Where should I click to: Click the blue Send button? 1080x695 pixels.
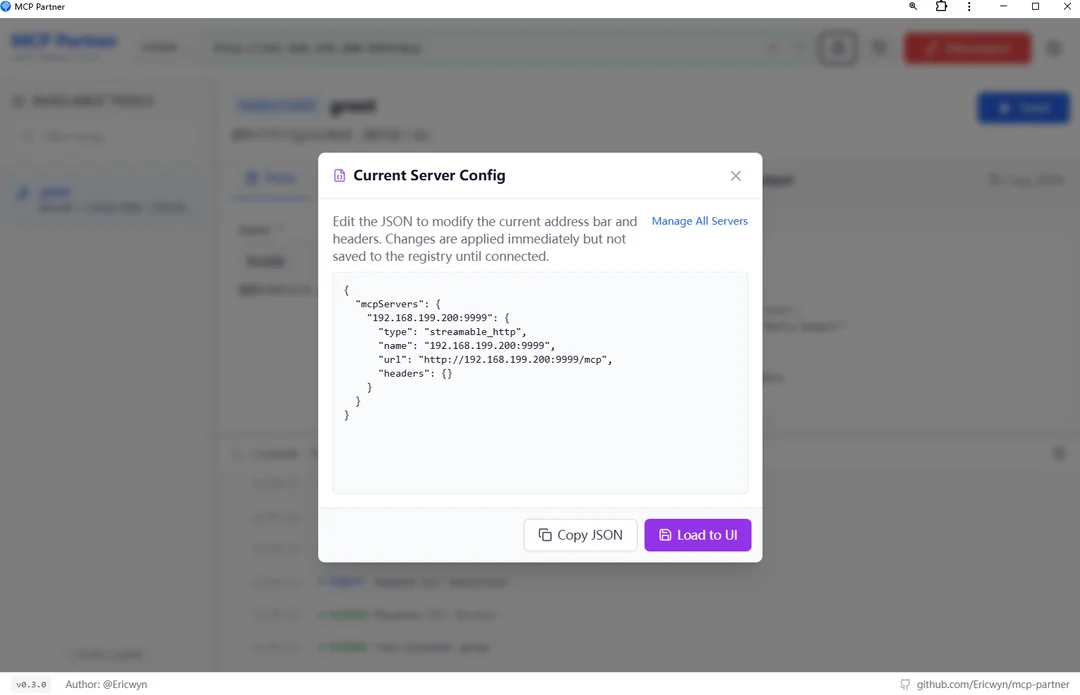pos(1024,108)
